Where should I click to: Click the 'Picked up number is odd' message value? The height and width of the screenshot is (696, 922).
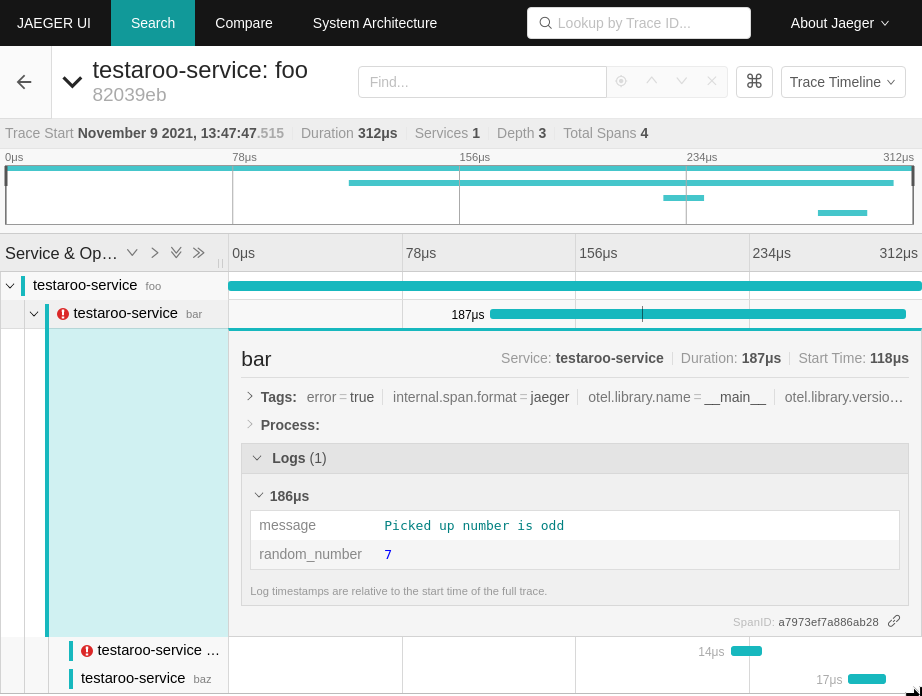(x=474, y=525)
